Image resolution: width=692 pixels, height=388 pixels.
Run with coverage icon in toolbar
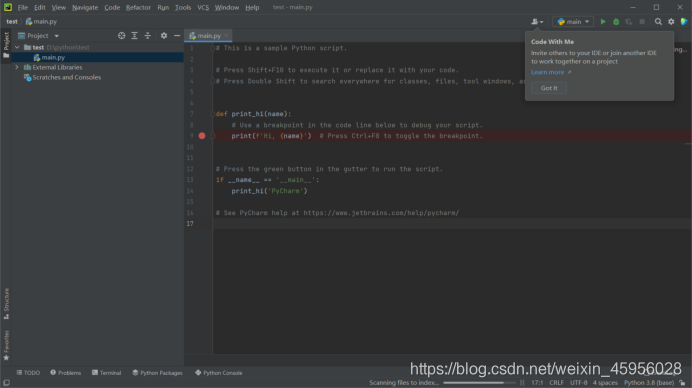tap(629, 22)
